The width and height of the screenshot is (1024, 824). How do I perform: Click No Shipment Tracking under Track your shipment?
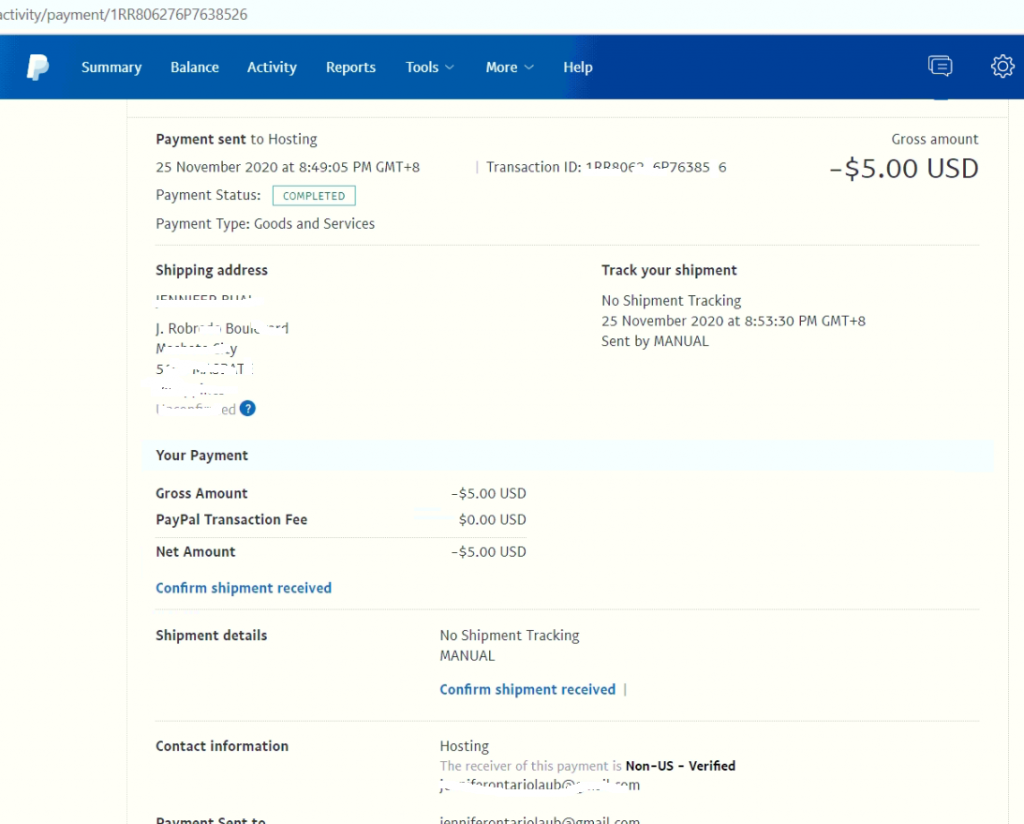pos(671,300)
